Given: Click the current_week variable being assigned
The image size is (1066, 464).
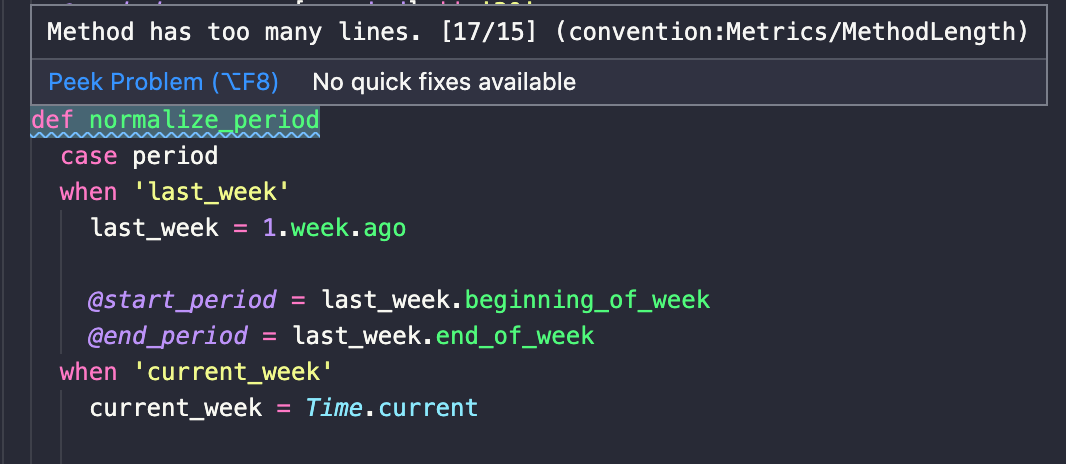Looking at the screenshot, I should coord(176,407).
